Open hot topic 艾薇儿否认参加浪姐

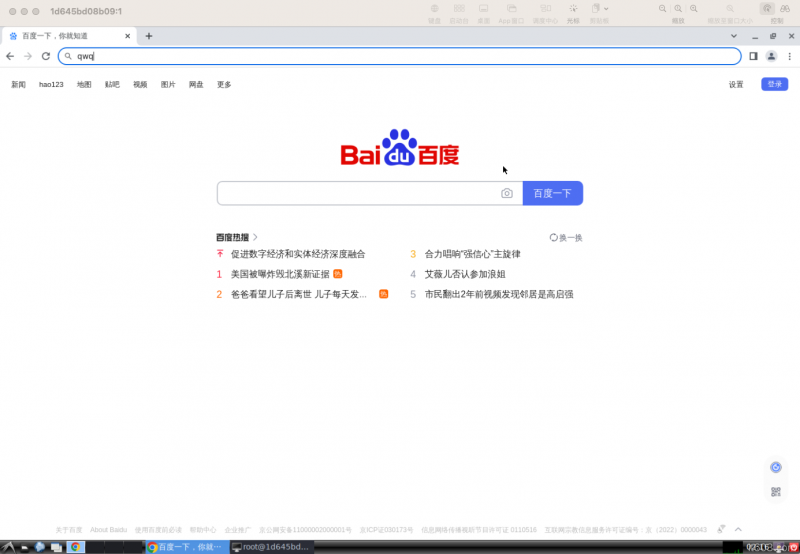465,274
